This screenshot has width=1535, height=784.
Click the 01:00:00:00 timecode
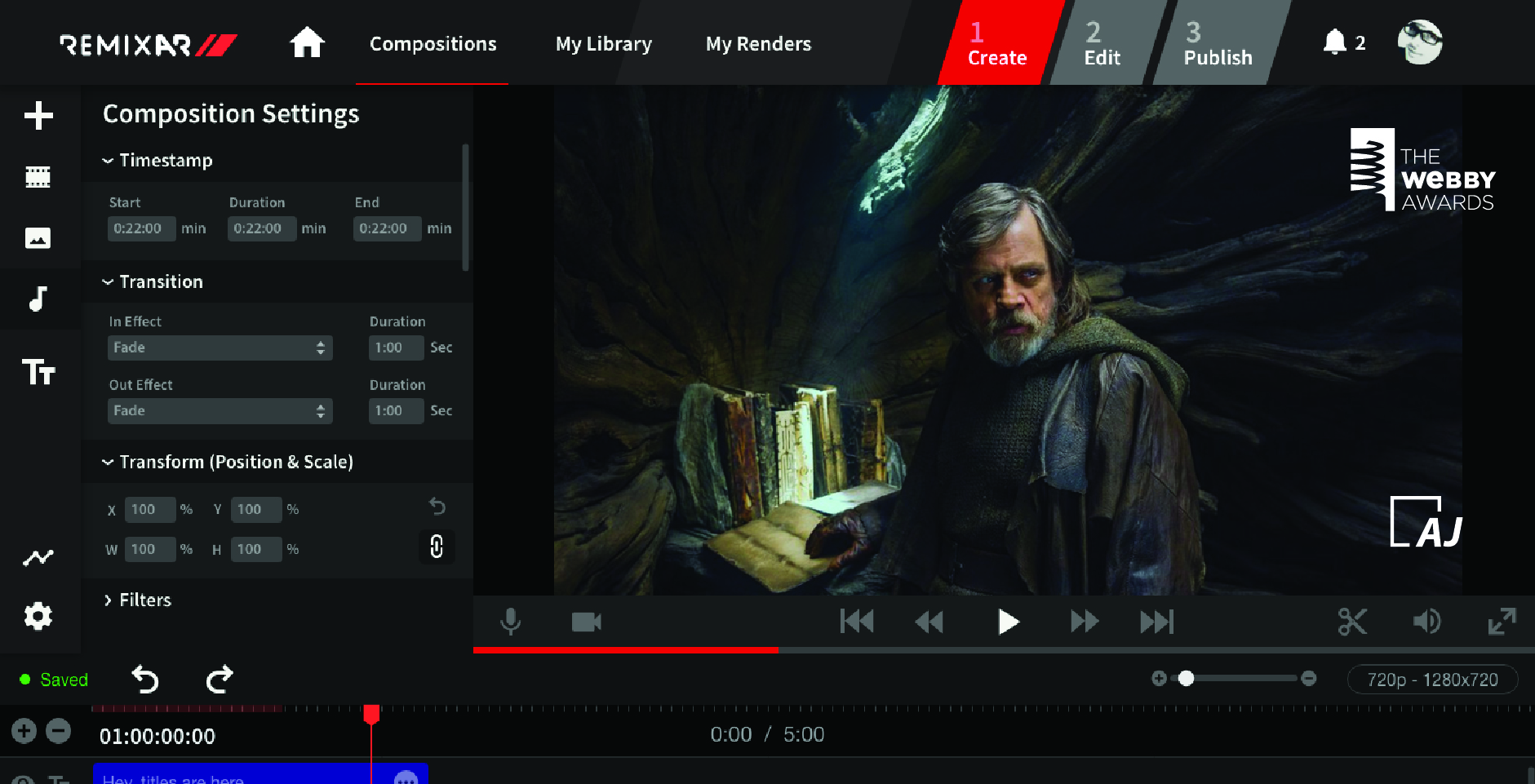[157, 737]
